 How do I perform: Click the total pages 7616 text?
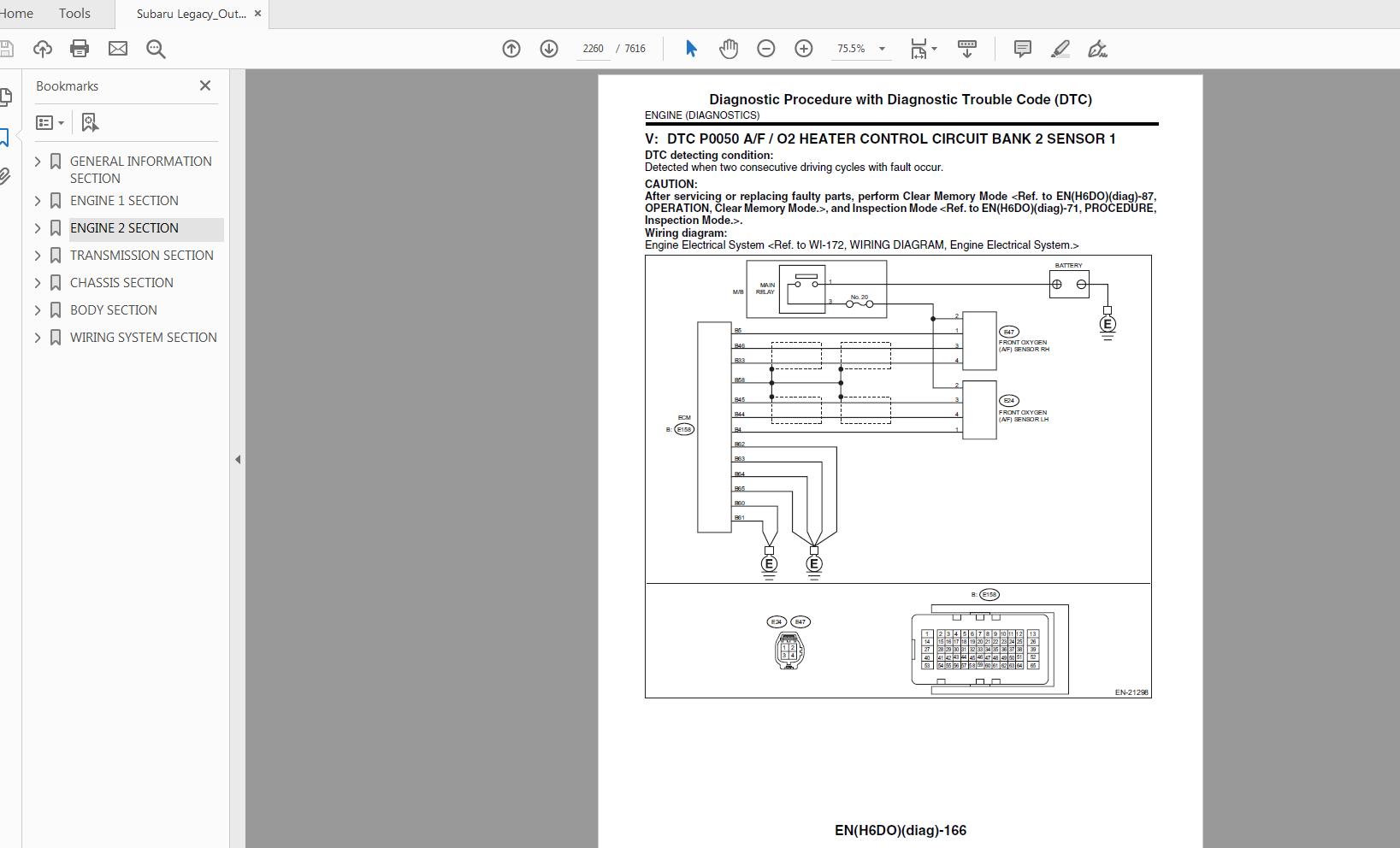pos(635,49)
